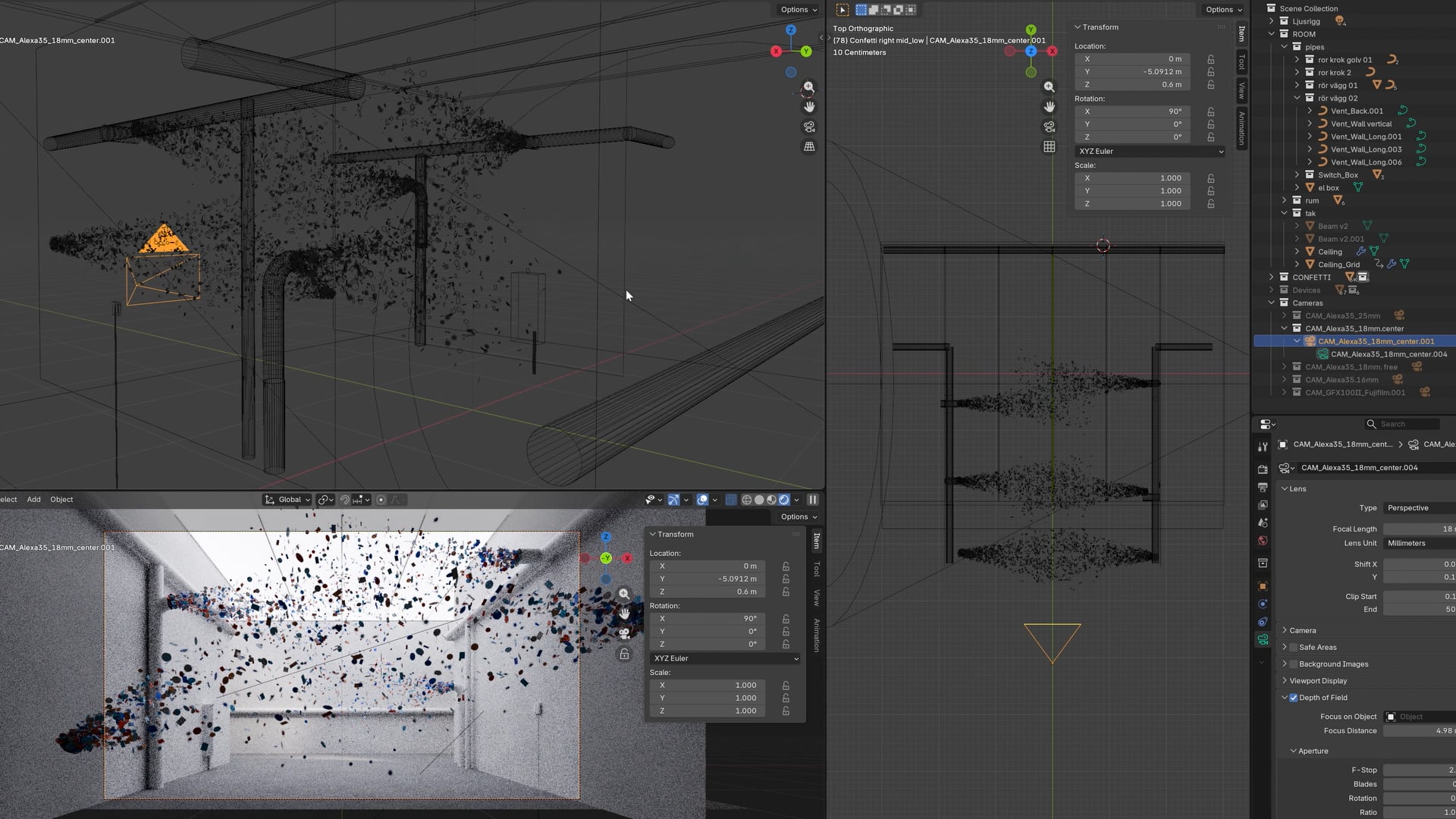Open the Global transform orientation dropdown

click(x=287, y=500)
